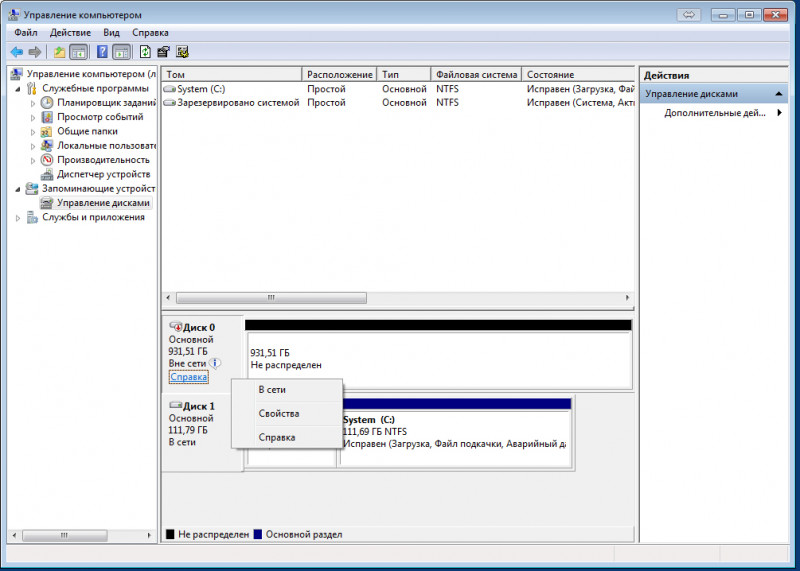Choose Свойства from the context menu
The width and height of the screenshot is (800, 571).
[x=278, y=414]
